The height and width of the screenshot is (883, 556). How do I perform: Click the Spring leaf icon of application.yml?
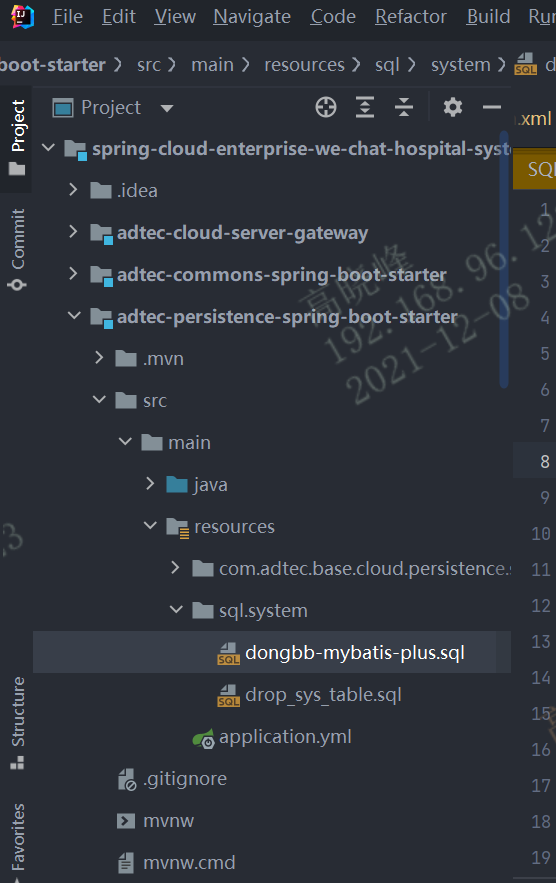pos(203,738)
